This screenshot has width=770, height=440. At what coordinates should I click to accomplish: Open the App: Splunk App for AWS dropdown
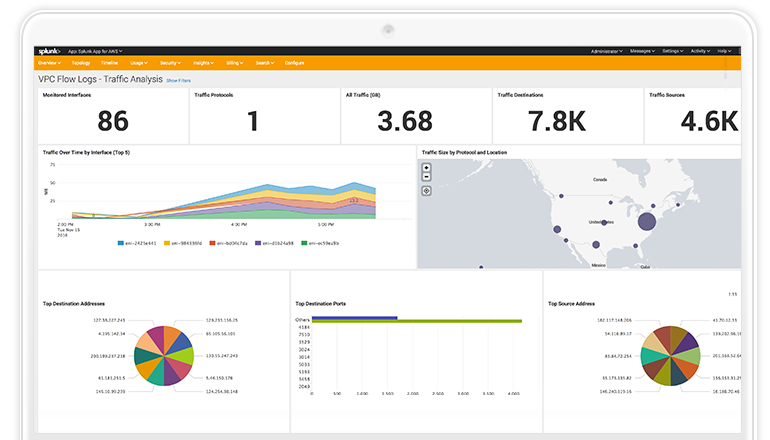click(95, 51)
